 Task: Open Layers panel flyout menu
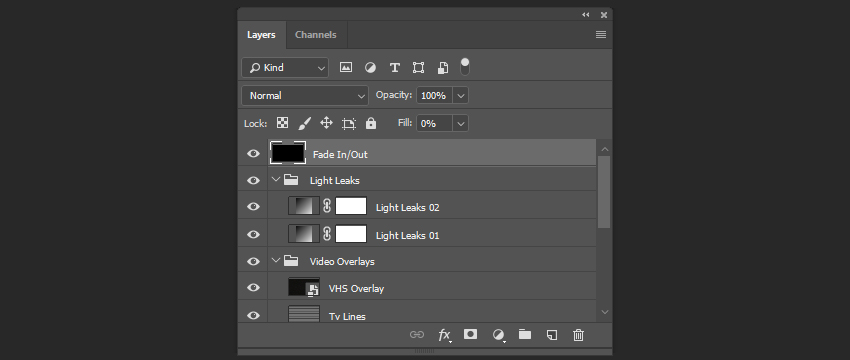click(x=601, y=35)
